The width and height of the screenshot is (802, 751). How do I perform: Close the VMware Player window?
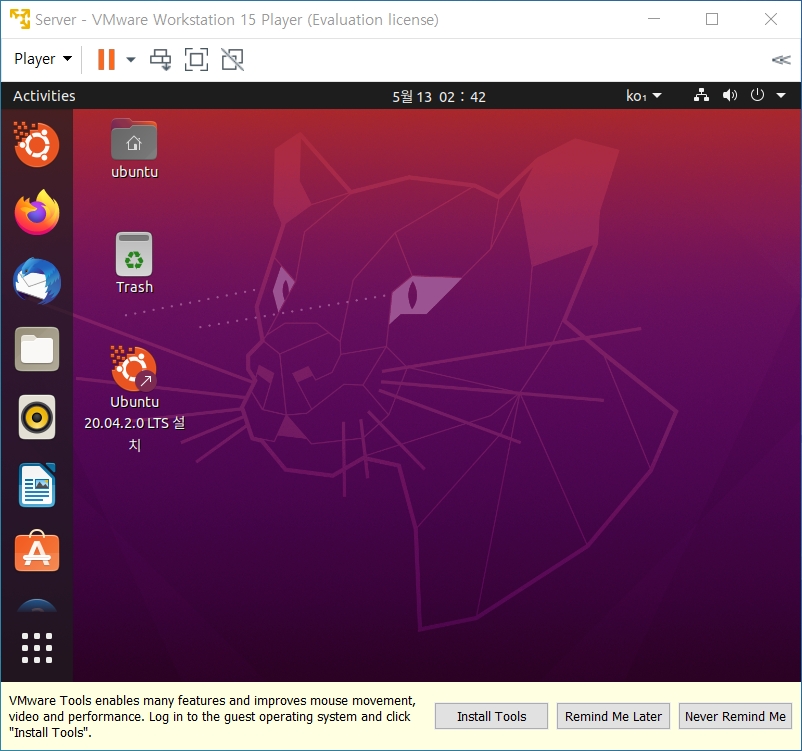pyautogui.click(x=771, y=19)
